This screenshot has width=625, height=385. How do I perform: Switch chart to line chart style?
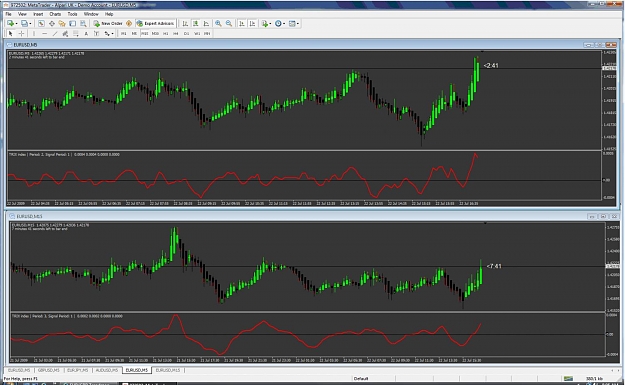(206, 24)
